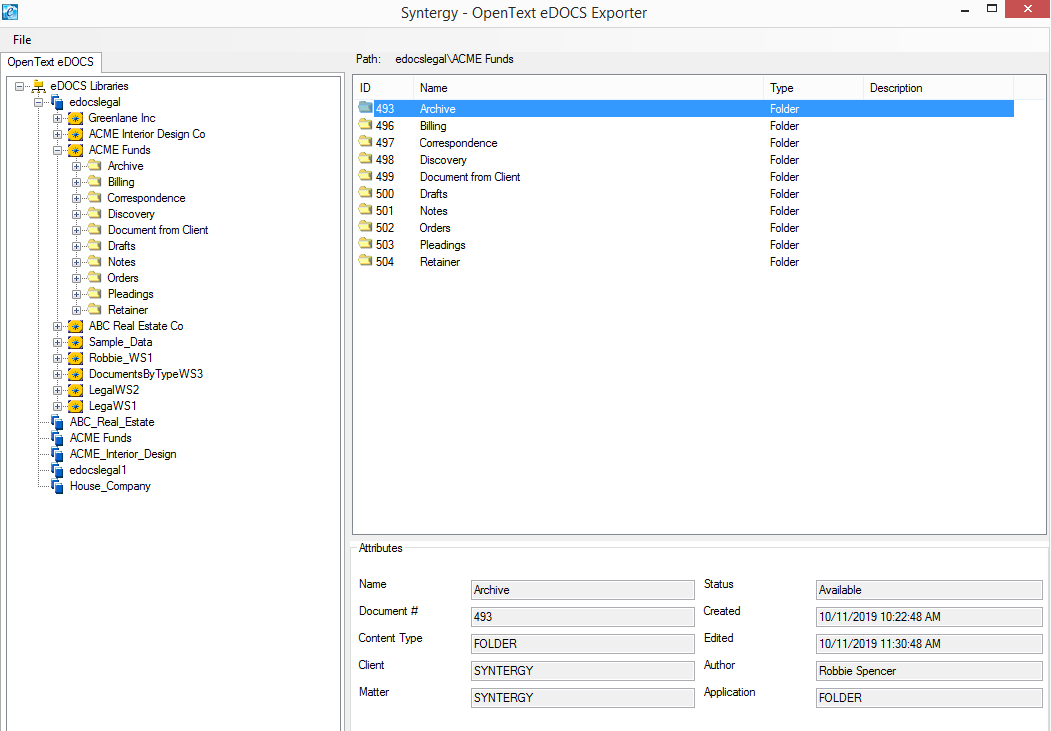Click the Name attribute field showing Archive
This screenshot has height=731, width=1051.
pos(582,590)
